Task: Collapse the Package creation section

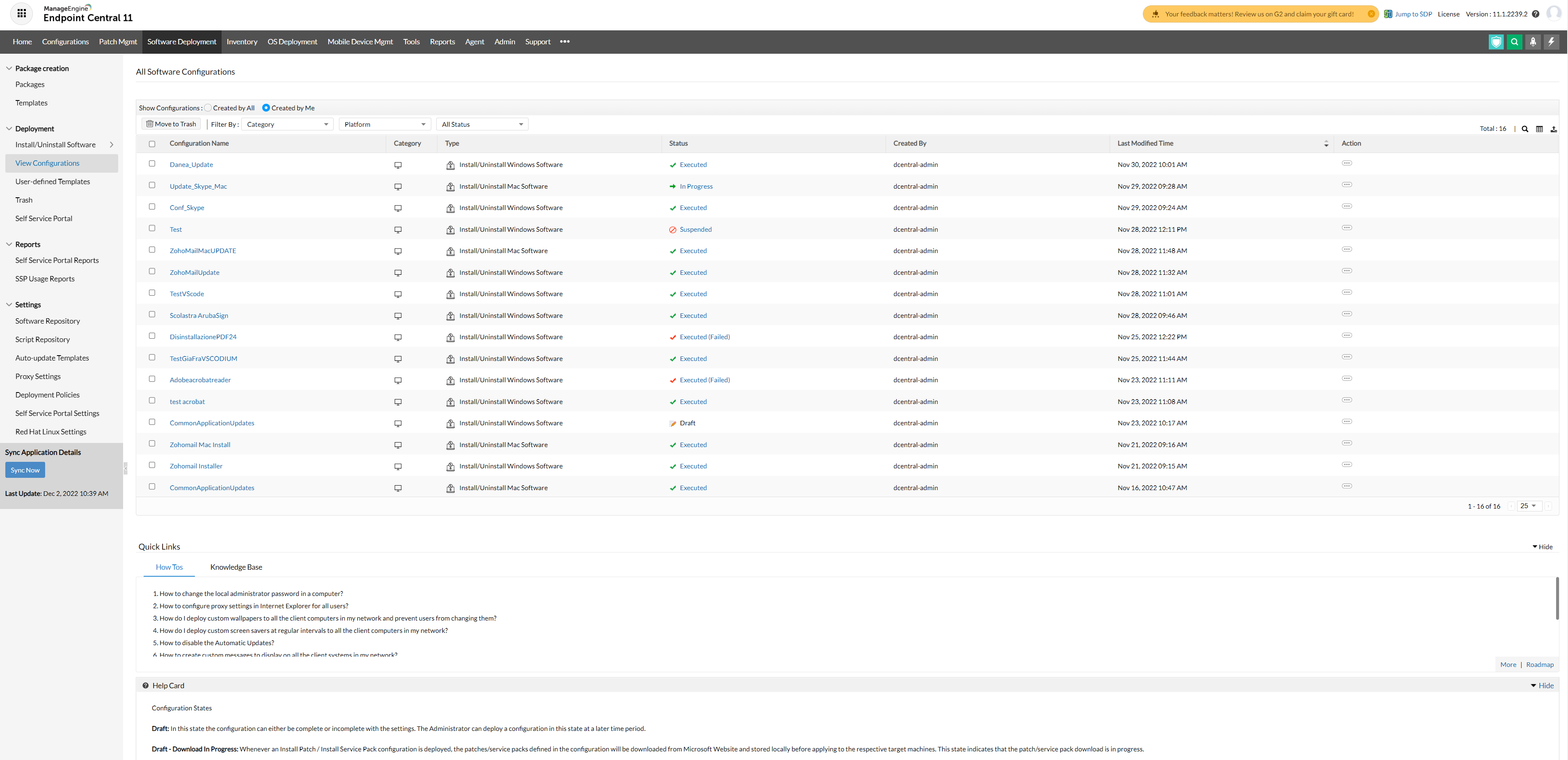Action: (9, 68)
